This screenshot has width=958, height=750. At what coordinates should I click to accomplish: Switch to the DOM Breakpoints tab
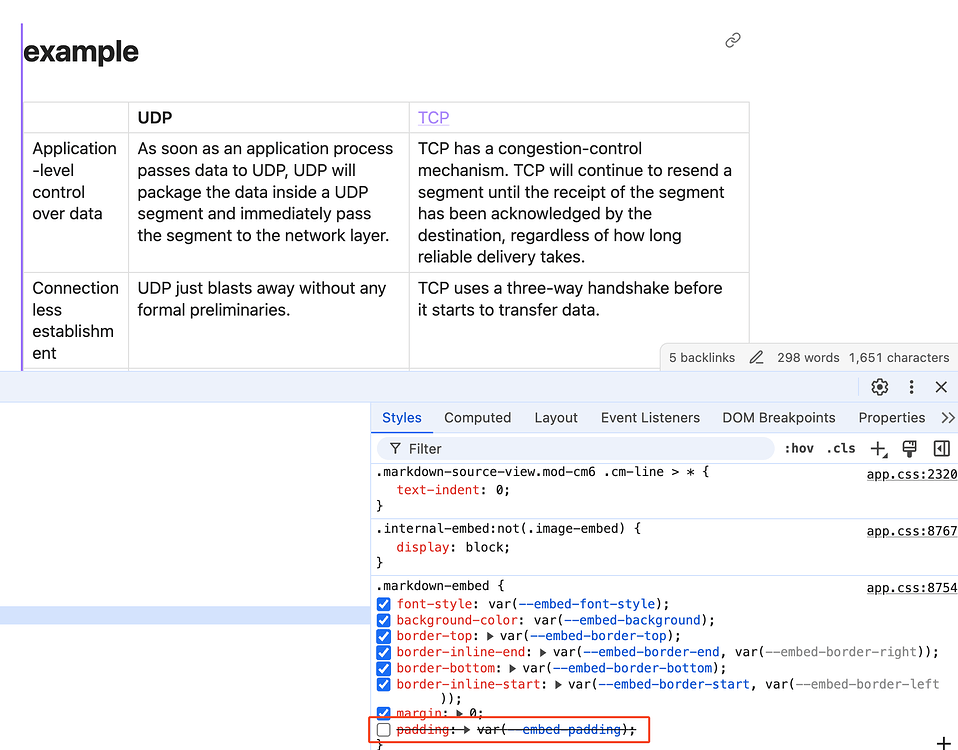[778, 418]
